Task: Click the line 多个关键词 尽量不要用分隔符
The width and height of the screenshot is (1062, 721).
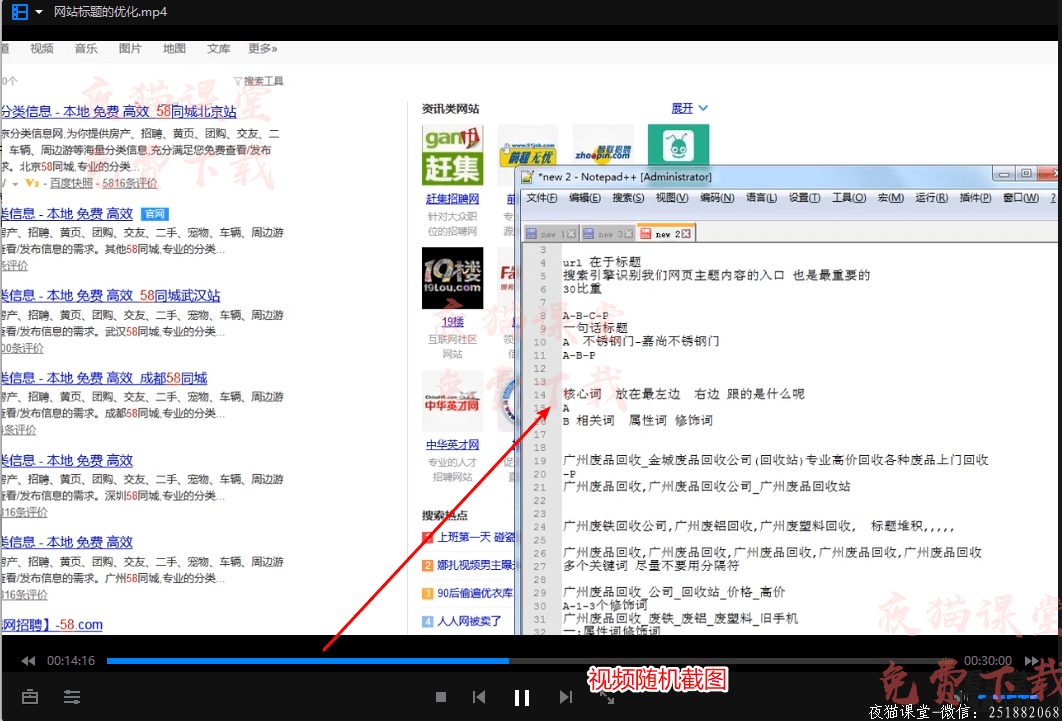Action: pos(651,566)
